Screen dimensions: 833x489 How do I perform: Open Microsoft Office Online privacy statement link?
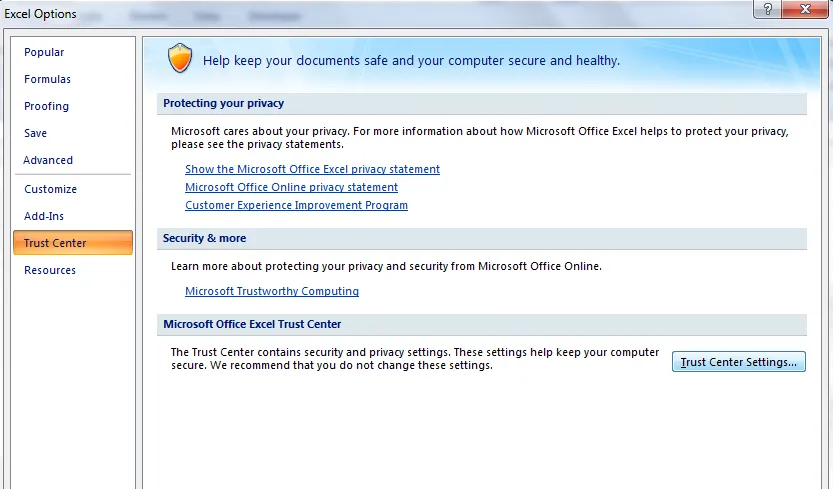(291, 187)
